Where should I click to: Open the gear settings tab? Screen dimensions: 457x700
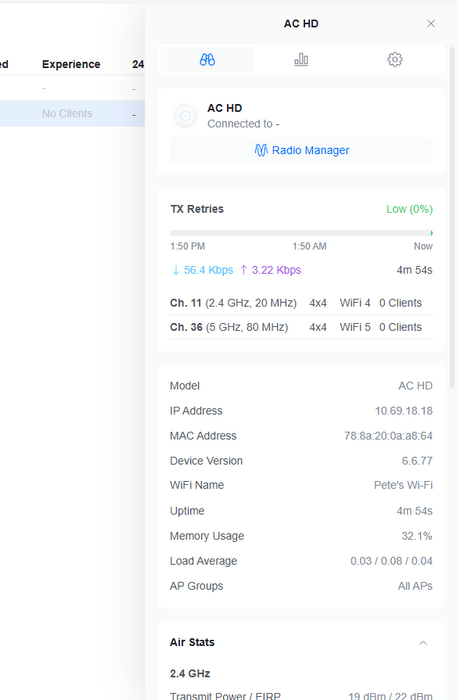pyautogui.click(x=395, y=59)
